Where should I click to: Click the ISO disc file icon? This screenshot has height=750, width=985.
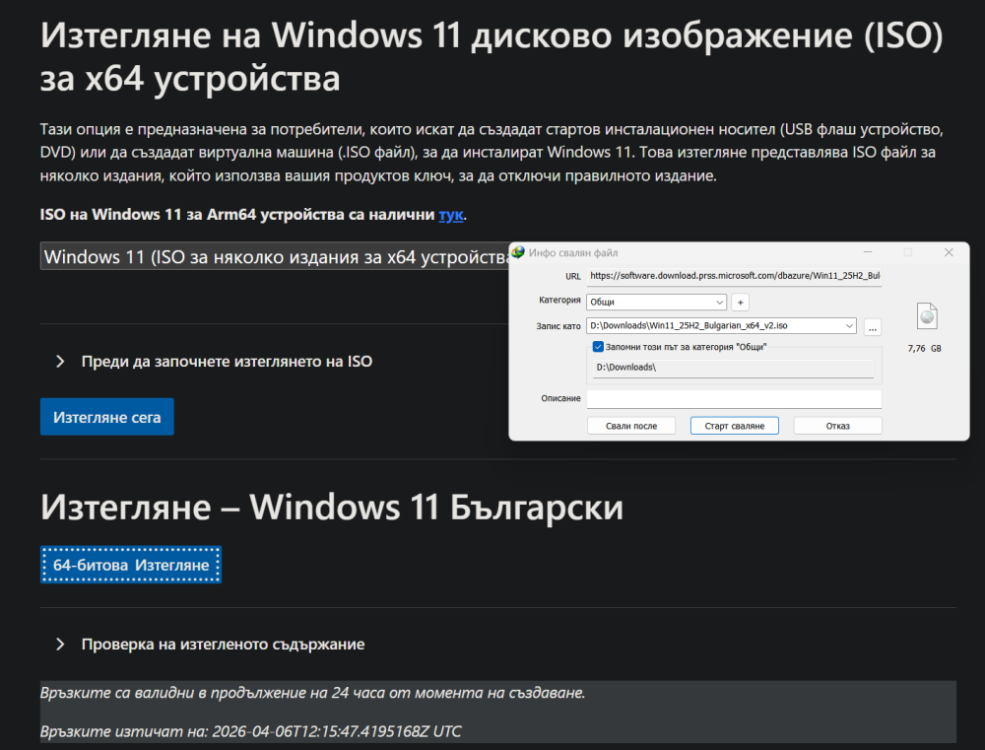tap(927, 316)
